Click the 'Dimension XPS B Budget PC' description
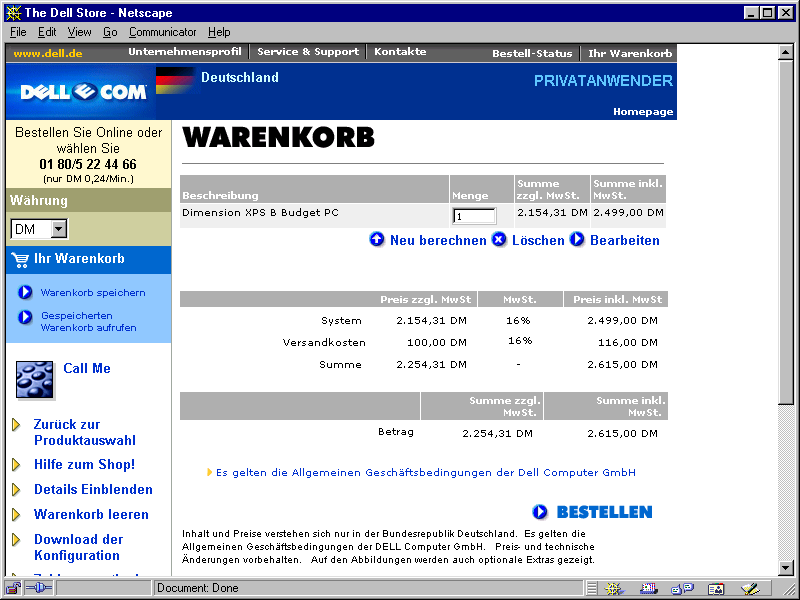This screenshot has height=600, width=800. (260, 213)
